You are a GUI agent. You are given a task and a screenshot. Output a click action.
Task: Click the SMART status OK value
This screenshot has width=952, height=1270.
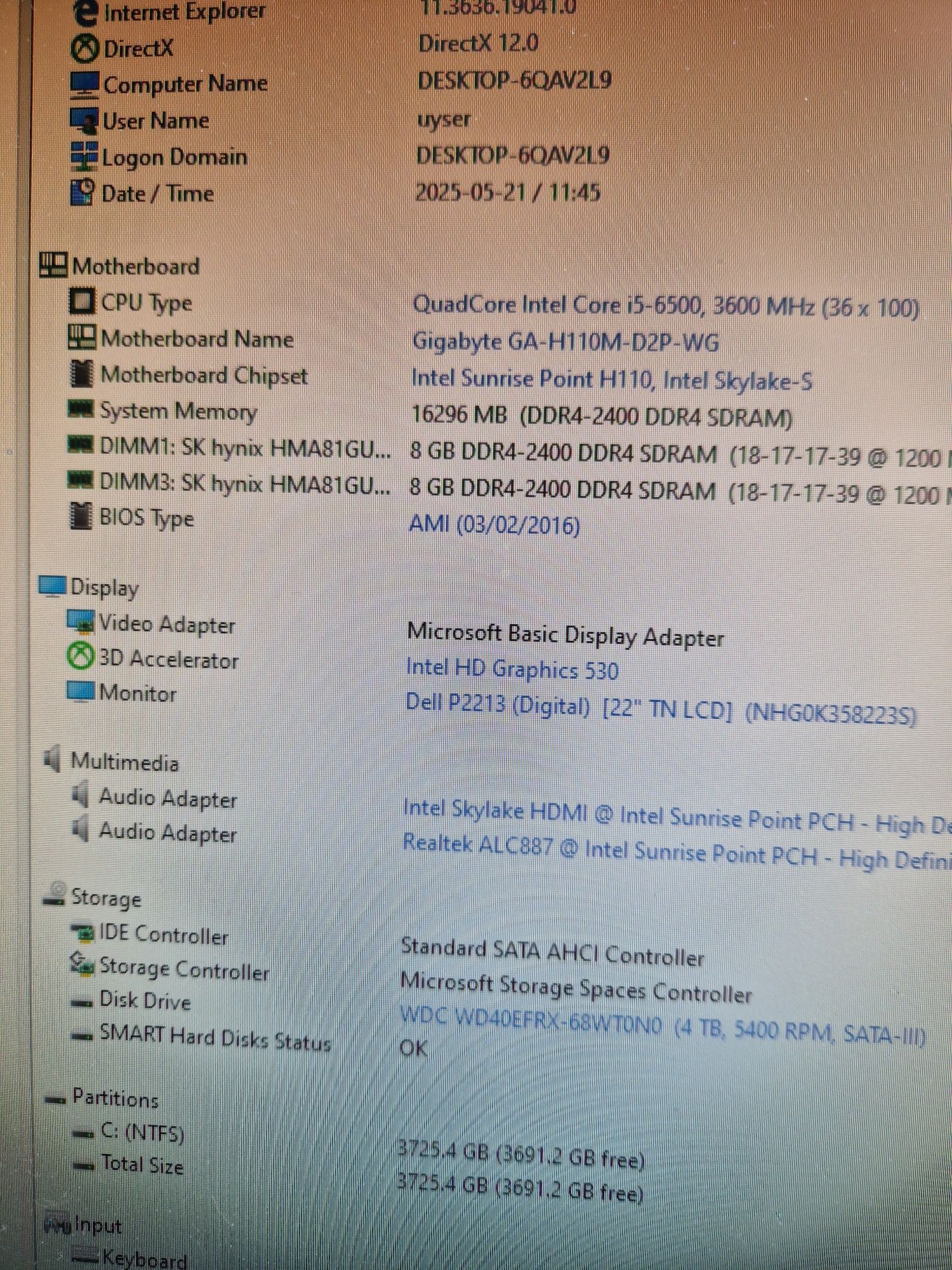tap(414, 1048)
